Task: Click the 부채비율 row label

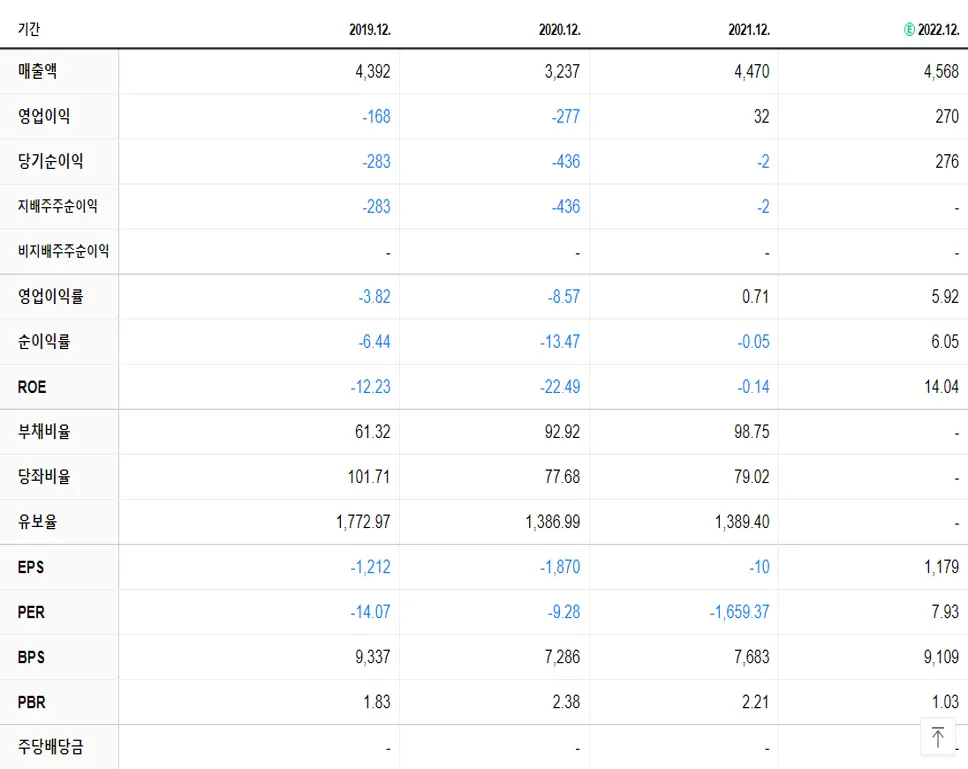Action: click(x=44, y=431)
